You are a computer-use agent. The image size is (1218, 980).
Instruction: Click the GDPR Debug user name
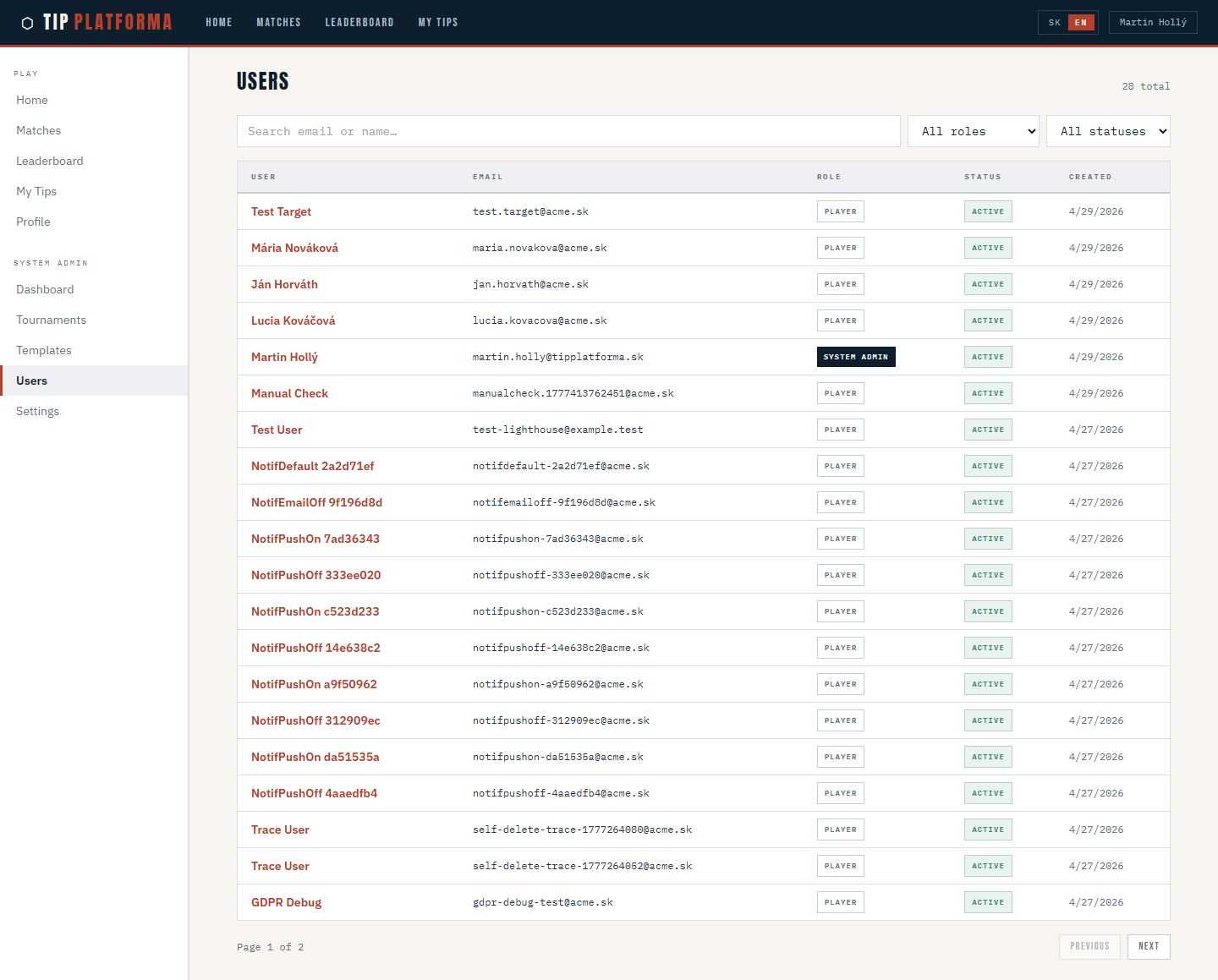pyautogui.click(x=286, y=902)
